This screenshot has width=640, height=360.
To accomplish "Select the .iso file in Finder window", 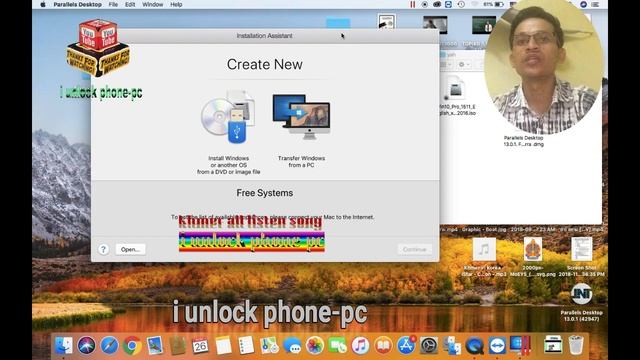I will (456, 96).
